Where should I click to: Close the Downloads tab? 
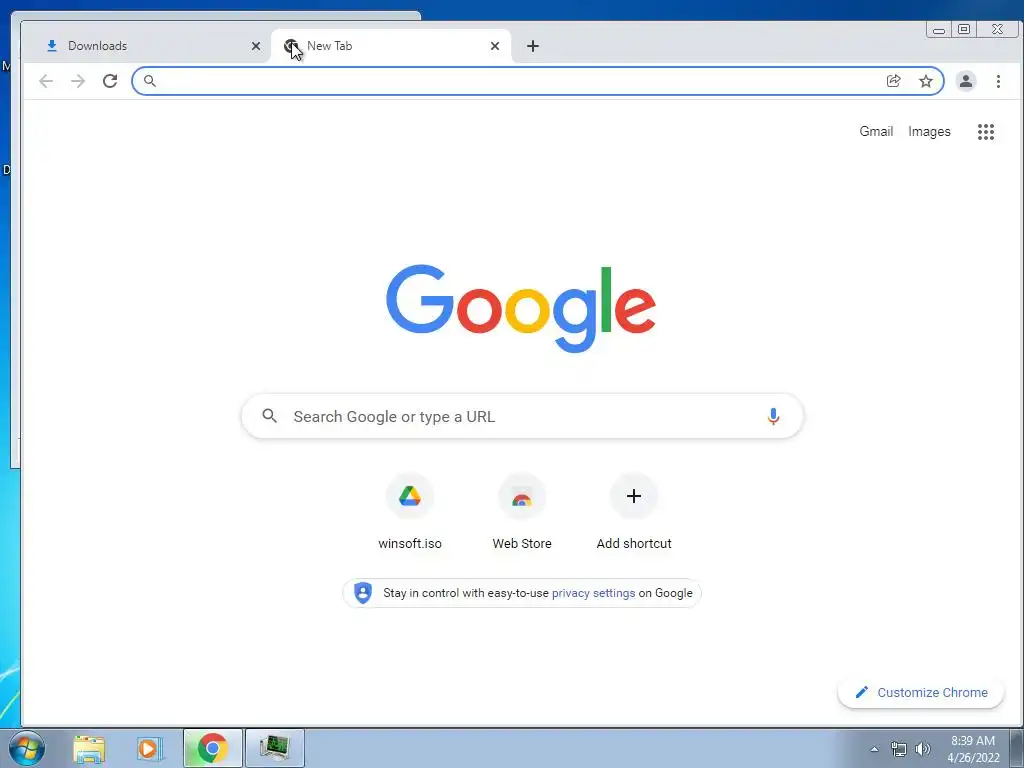[x=256, y=46]
